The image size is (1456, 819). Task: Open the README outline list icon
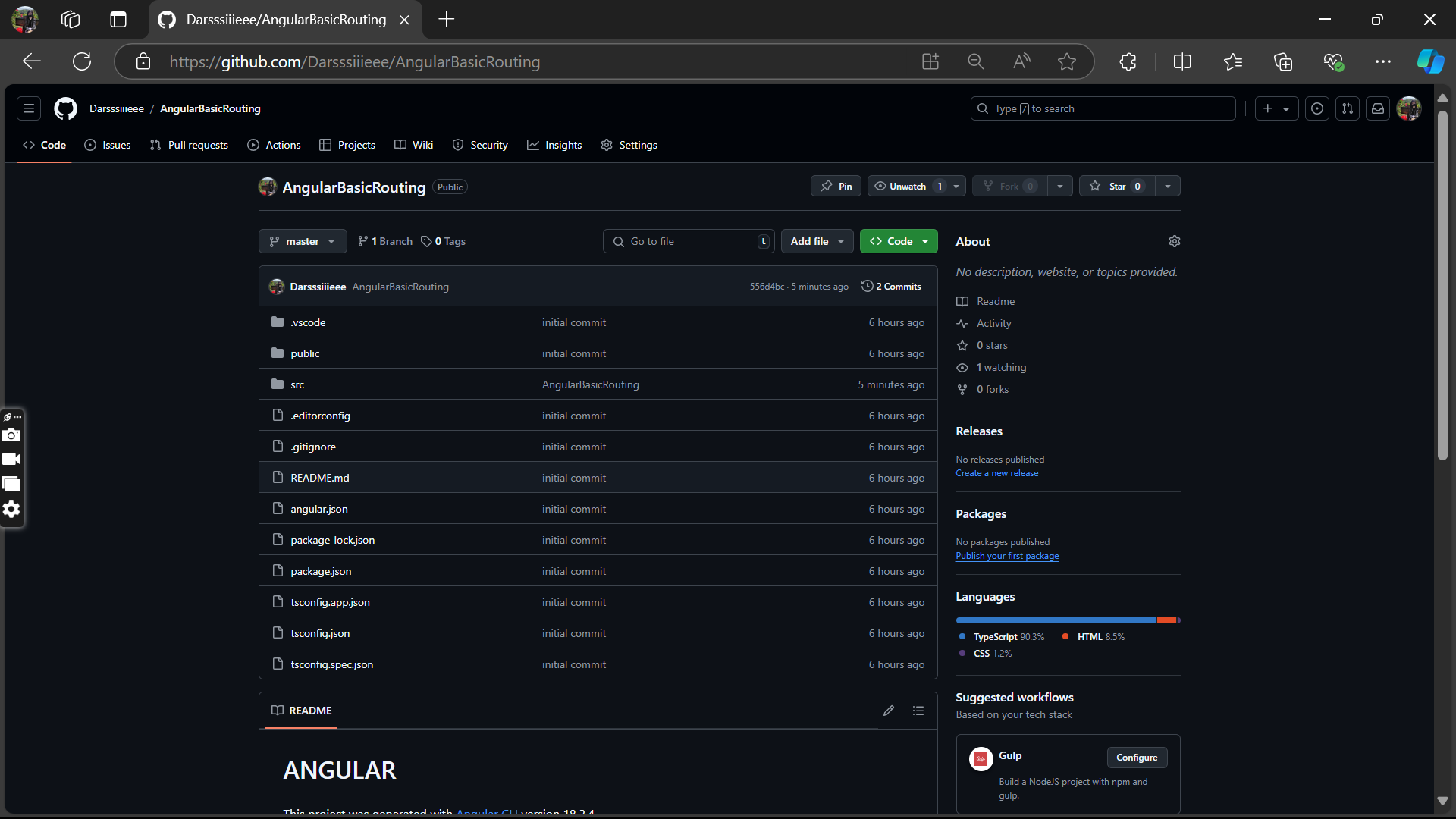[918, 711]
